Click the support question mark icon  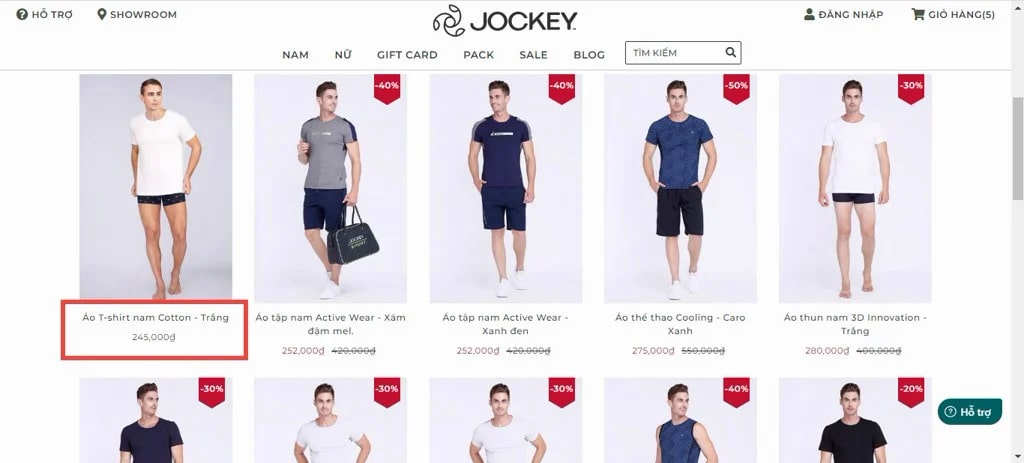coord(22,14)
